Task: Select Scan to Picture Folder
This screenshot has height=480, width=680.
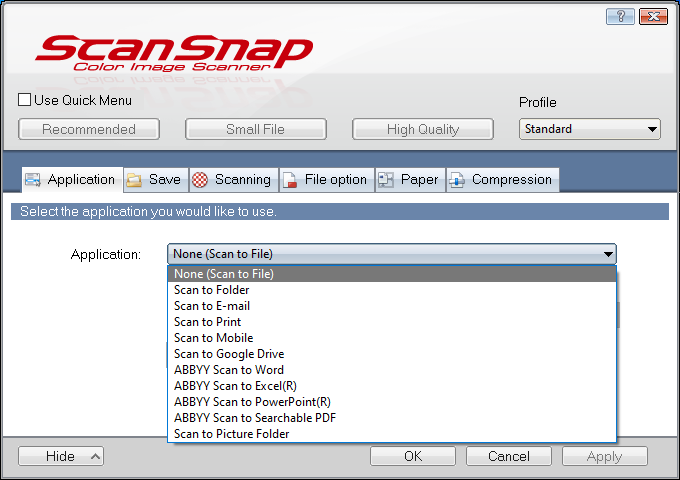Action: coord(392,434)
